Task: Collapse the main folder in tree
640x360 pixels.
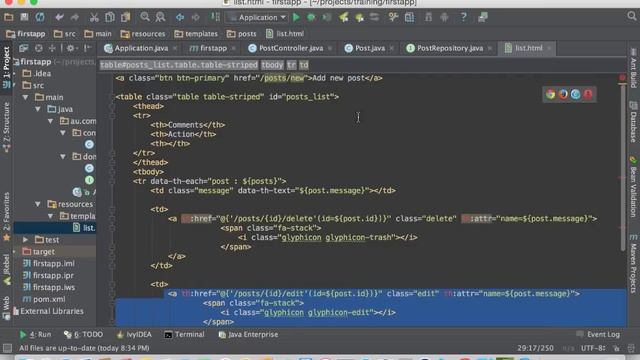Action: (25, 98)
